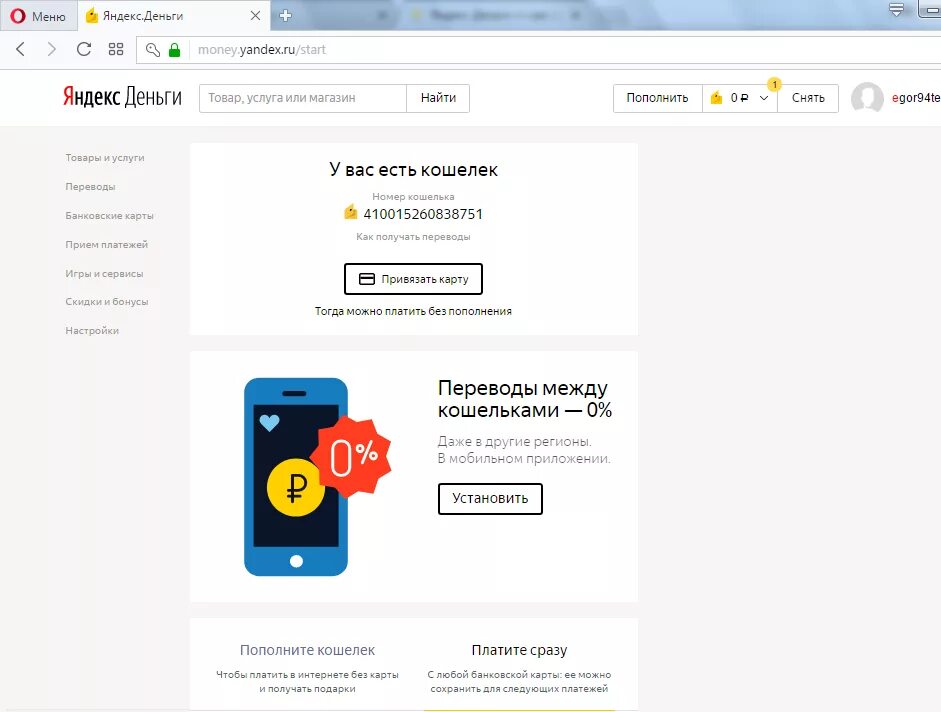
Task: Focus the Товар, услуга или магазин search field
Action: (303, 98)
